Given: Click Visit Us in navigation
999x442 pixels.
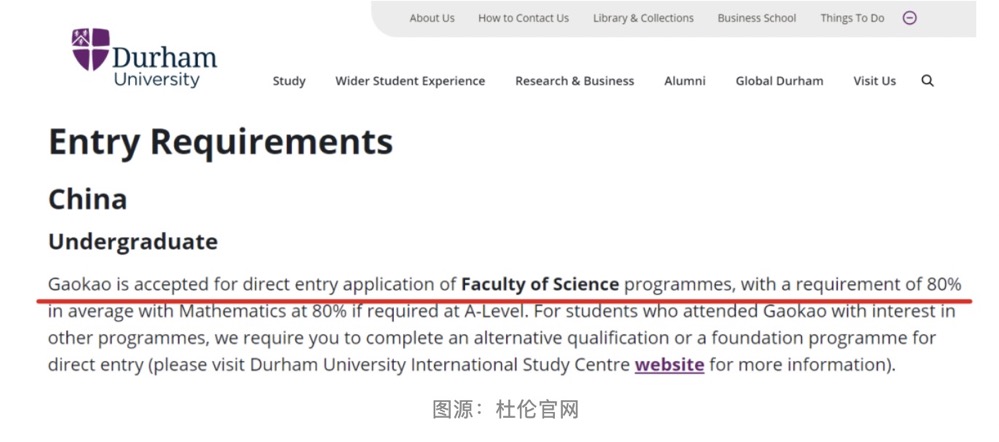Looking at the screenshot, I should tap(875, 81).
